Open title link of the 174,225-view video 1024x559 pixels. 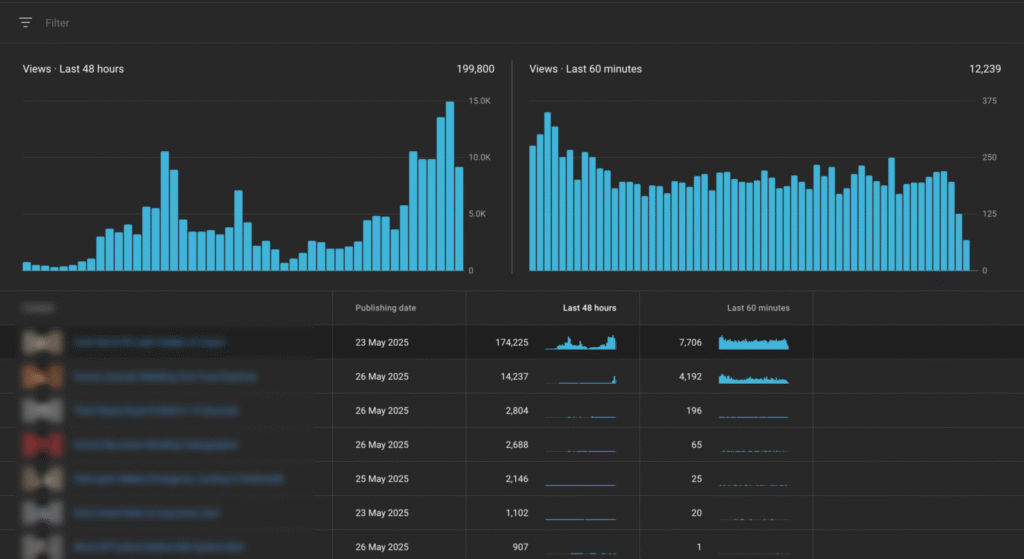(x=149, y=342)
